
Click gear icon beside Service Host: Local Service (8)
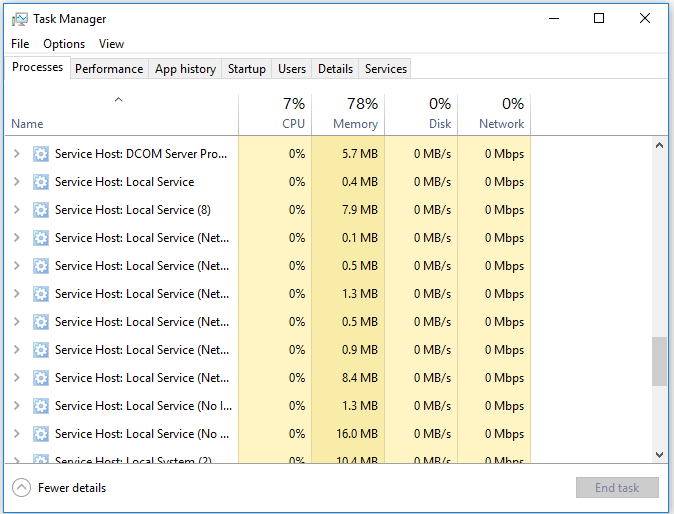[x=41, y=210]
